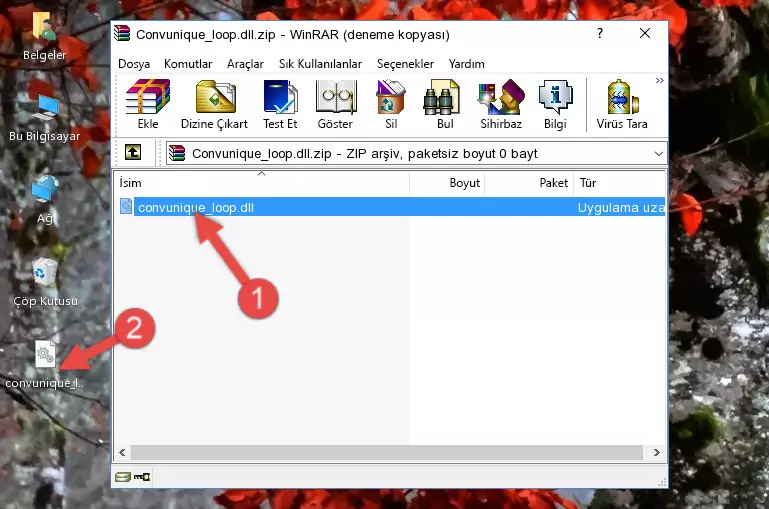The image size is (769, 509).
Task: Click the dll file icon in list
Action: pos(126,206)
